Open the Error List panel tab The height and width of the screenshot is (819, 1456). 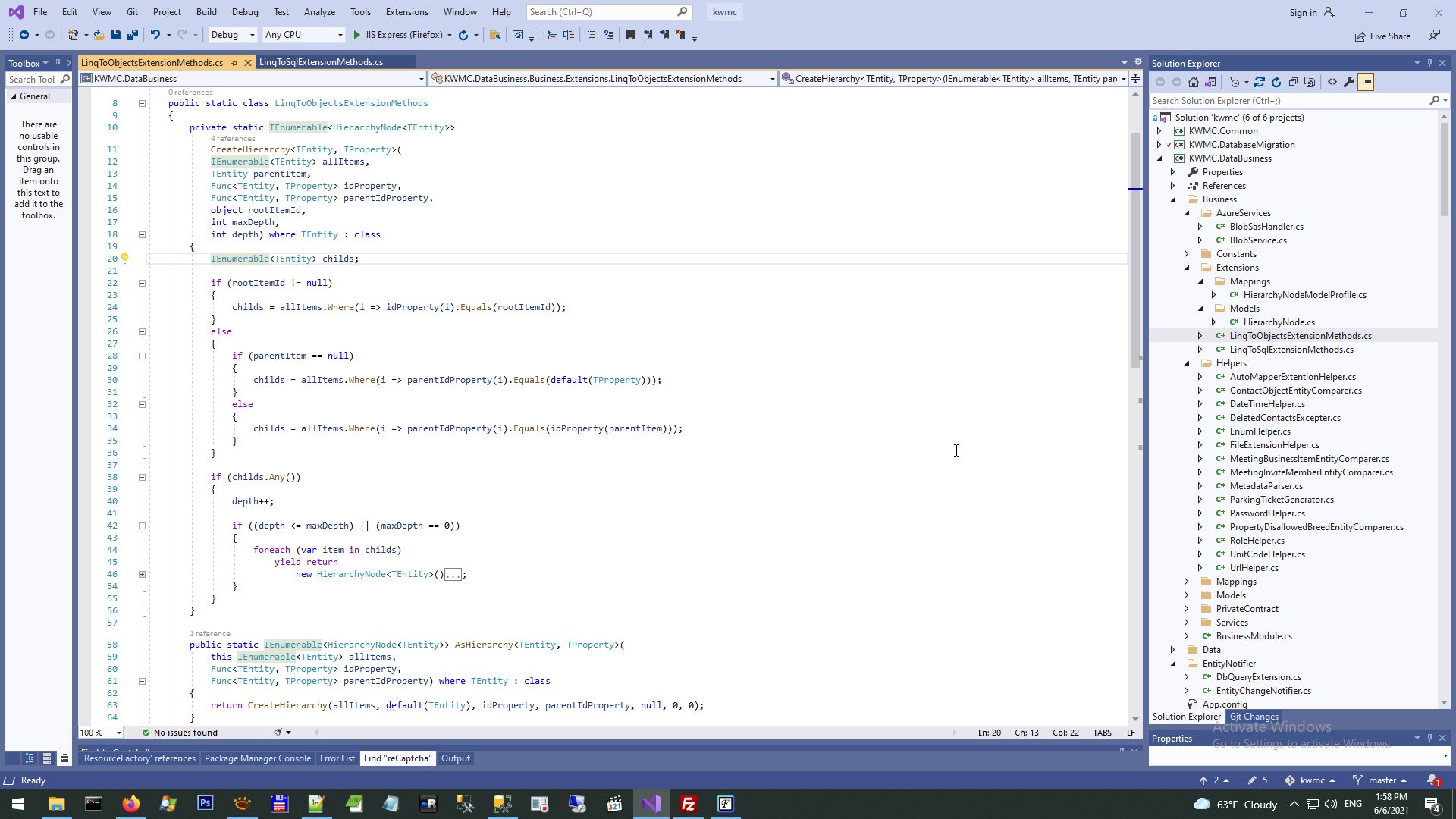coord(337,758)
